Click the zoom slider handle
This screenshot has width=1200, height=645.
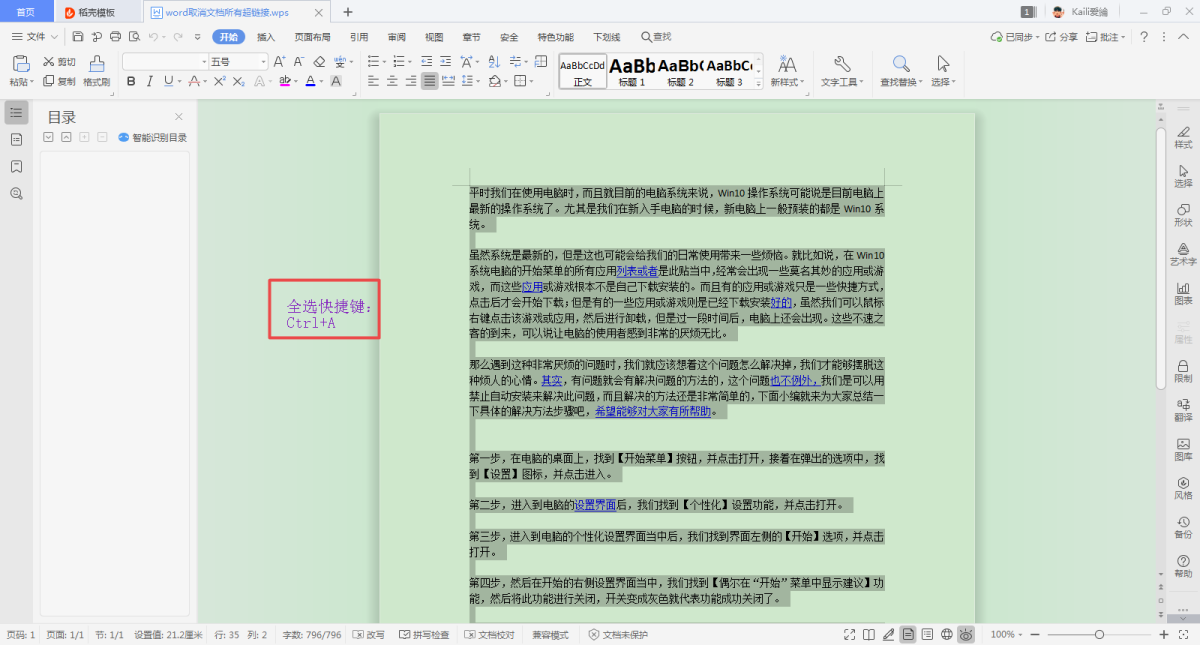(x=1099, y=634)
